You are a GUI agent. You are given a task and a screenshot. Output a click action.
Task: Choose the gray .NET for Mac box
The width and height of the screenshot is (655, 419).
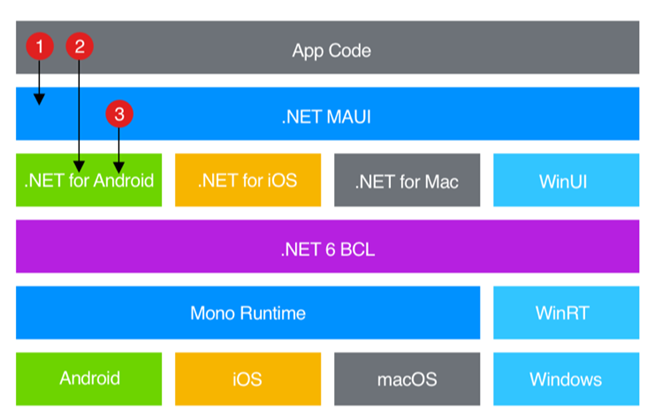pos(406,181)
